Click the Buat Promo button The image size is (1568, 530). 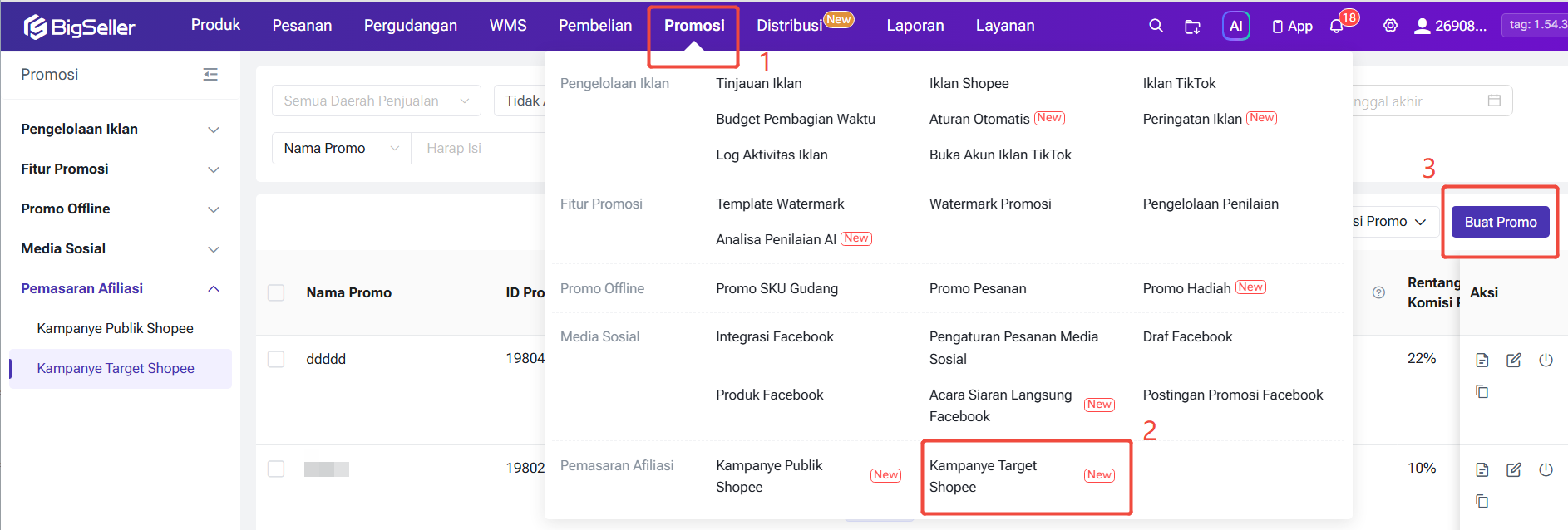(1500, 222)
